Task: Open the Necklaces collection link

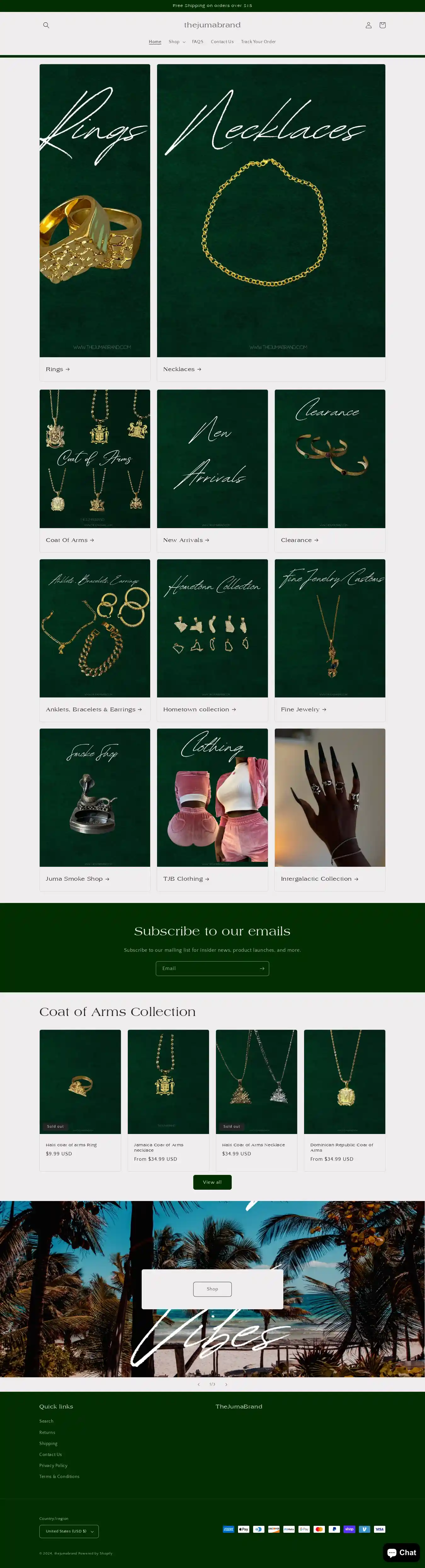Action: 182,369
